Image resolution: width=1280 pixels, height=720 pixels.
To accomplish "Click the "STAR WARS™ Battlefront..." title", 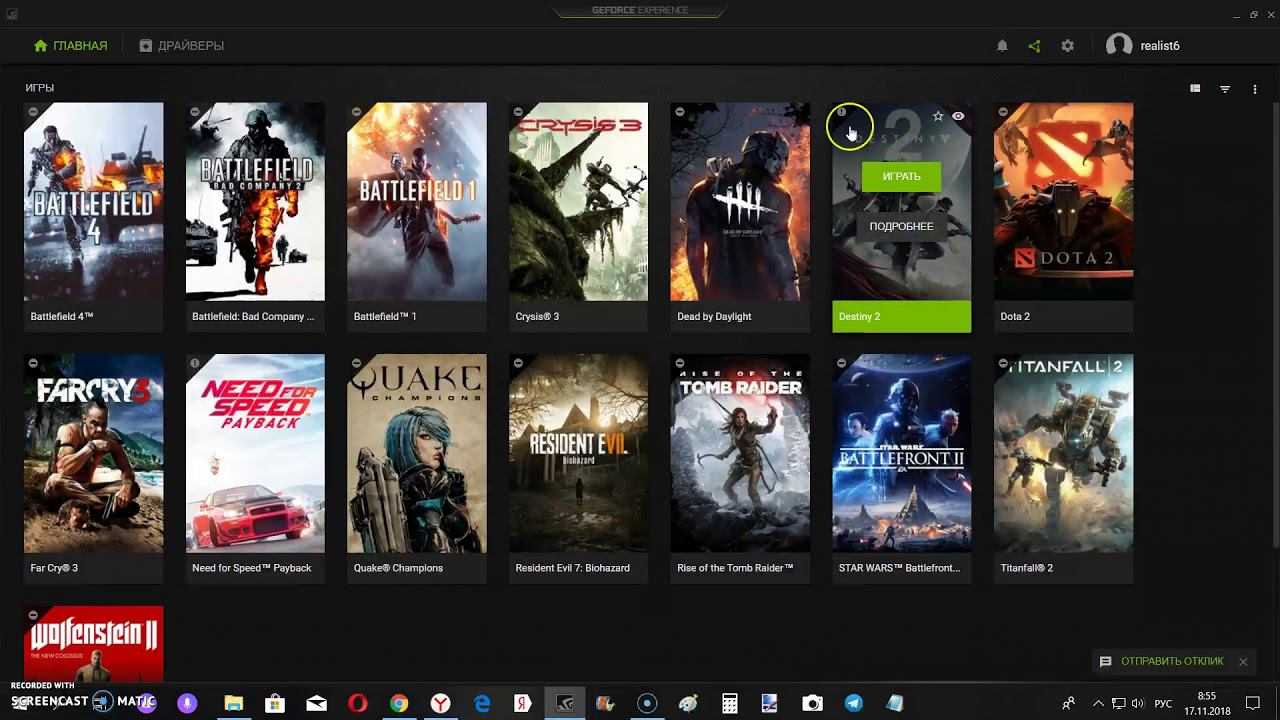I will tap(899, 568).
